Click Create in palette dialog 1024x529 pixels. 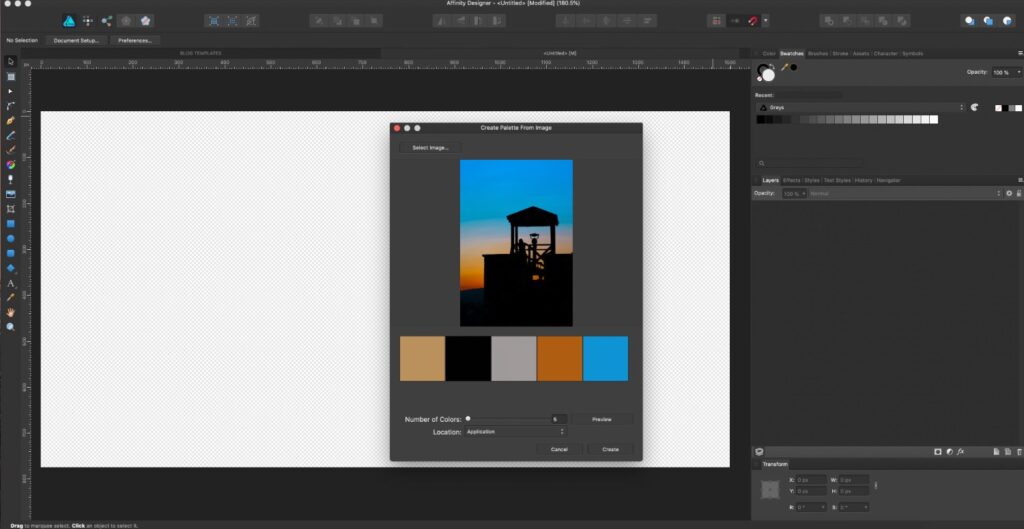click(610, 449)
